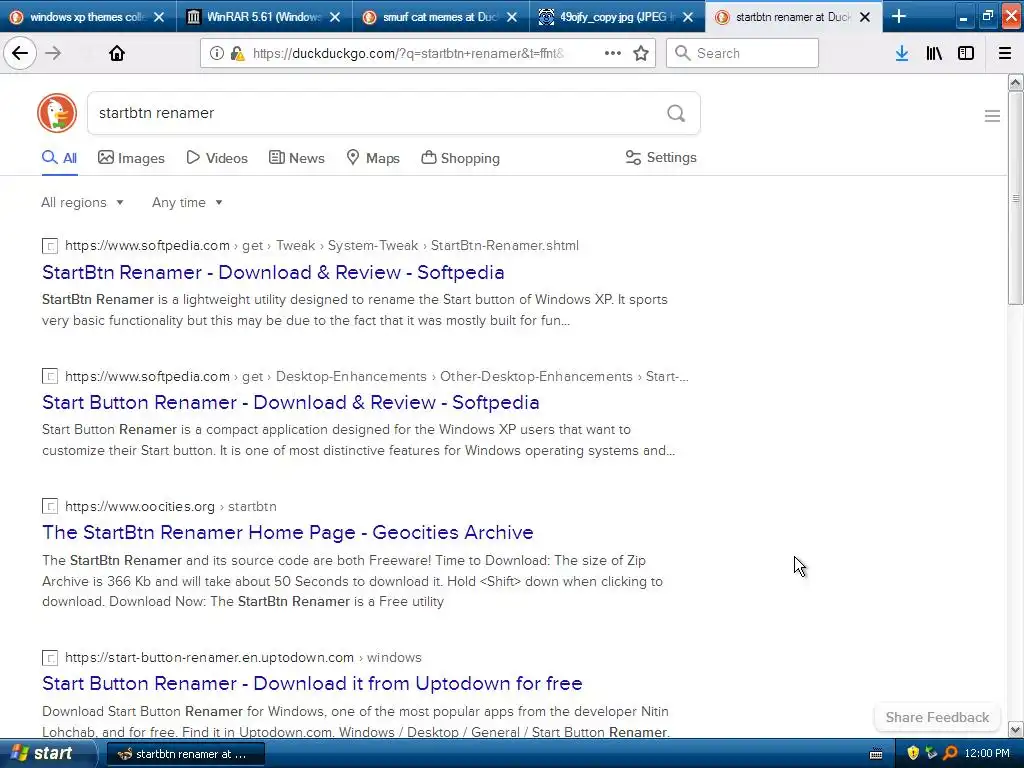Click favicon next to oocities.org result
Viewport: 1024px width, 768px height.
click(x=50, y=506)
